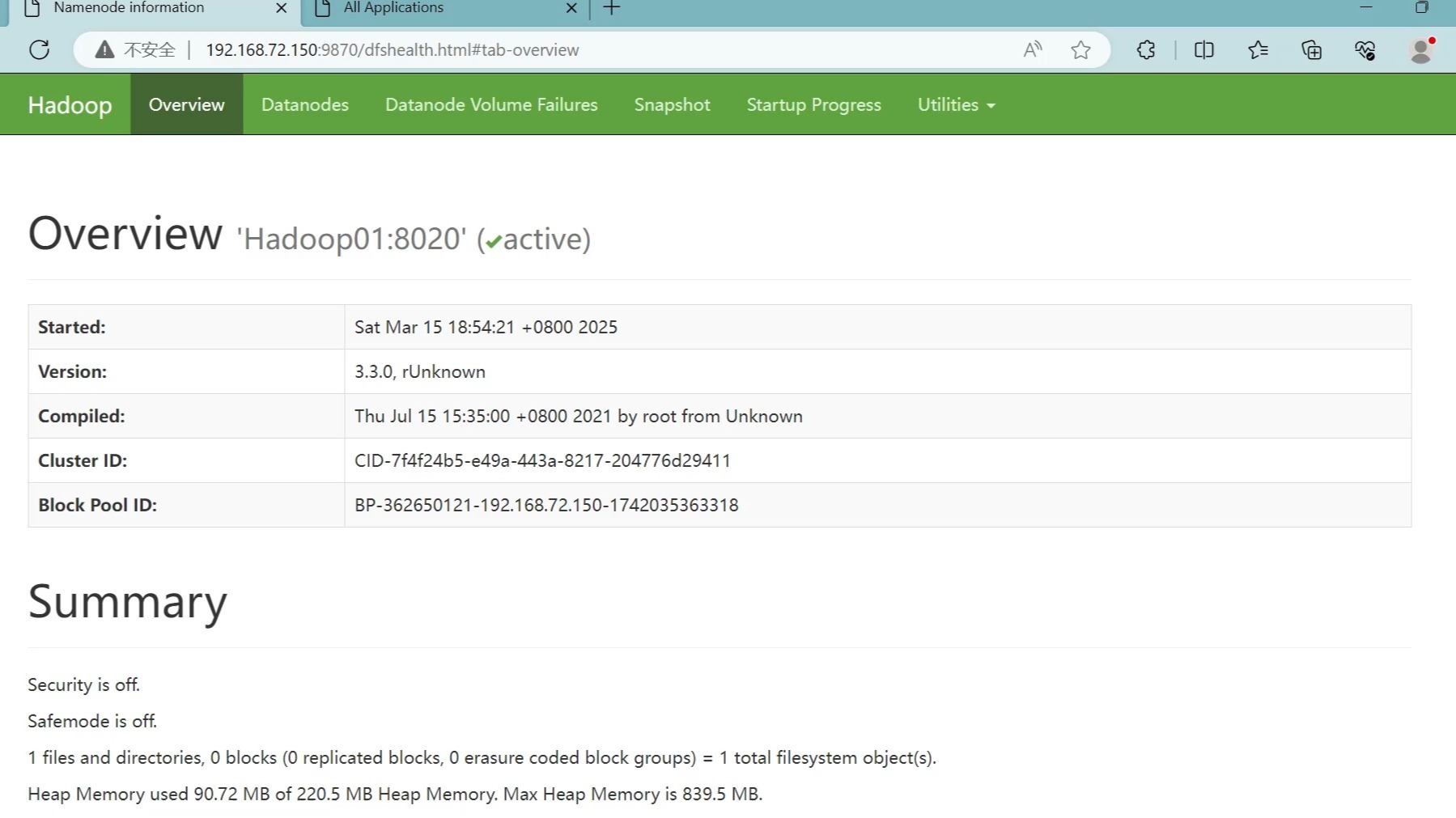1456x818 pixels.
Task: Switch to the All Applications tab
Action: pyautogui.click(x=444, y=10)
